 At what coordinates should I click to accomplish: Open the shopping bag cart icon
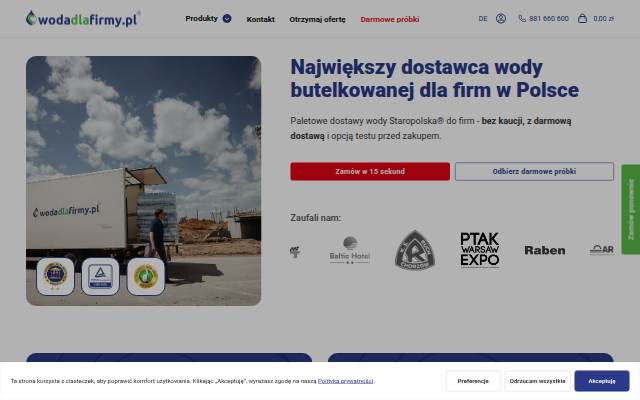point(582,18)
